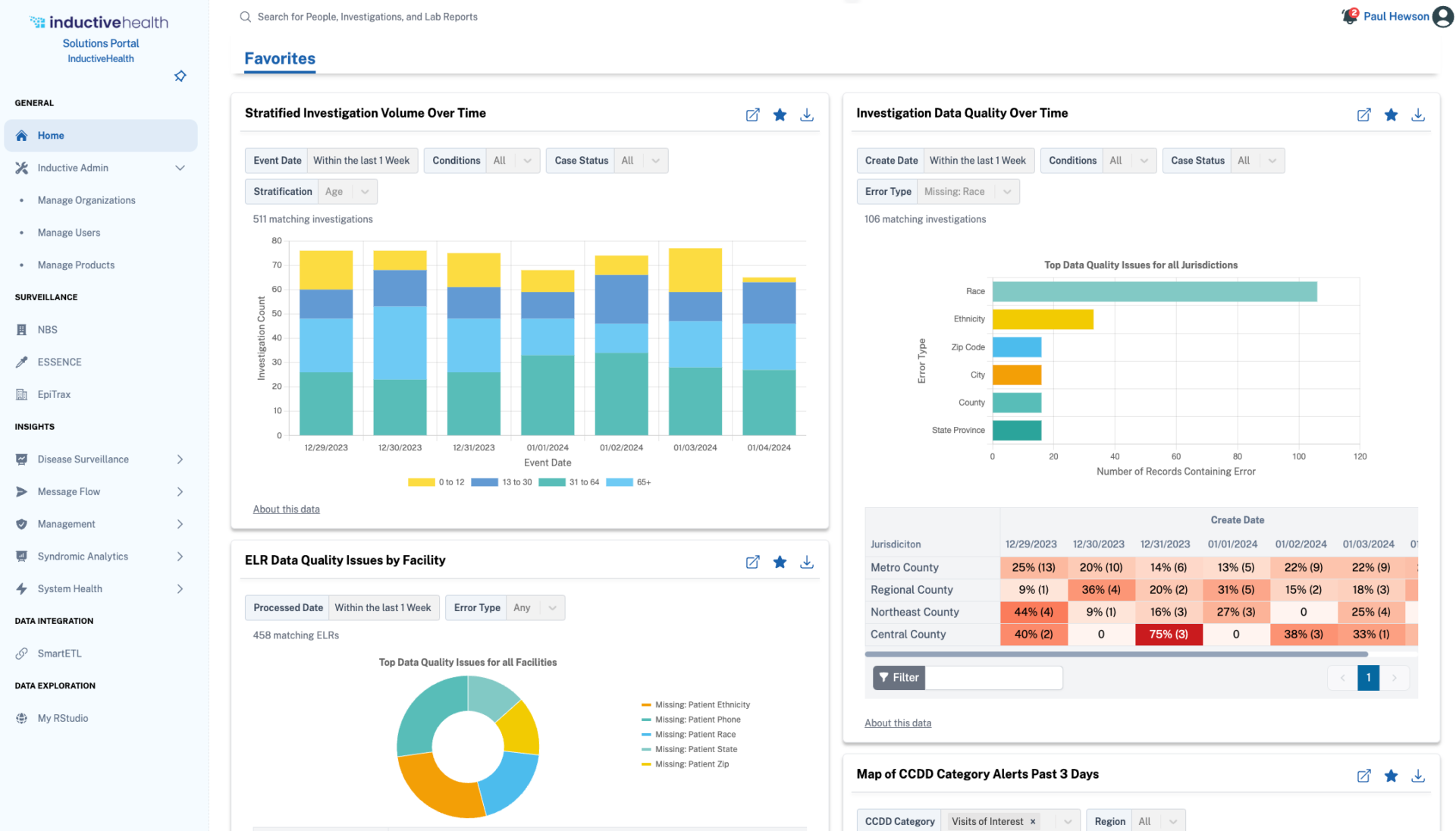Download Investigation Data Quality chart
The width and height of the screenshot is (1456, 831).
pos(1418,114)
